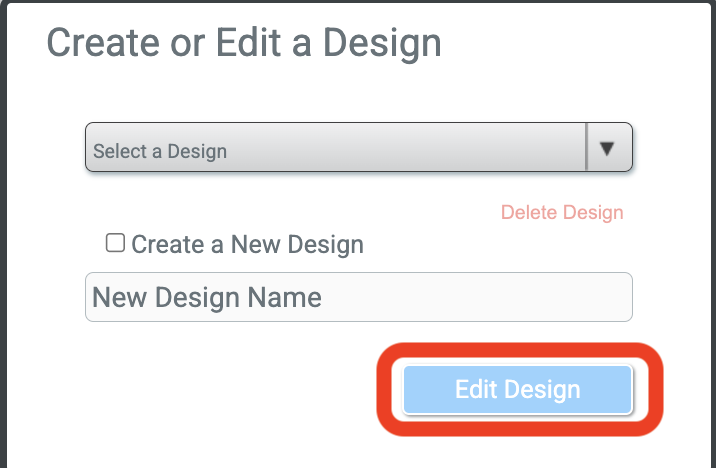The image size is (716, 468).
Task: Confirm by clicking the highlighted Edit Design button
Action: point(517,389)
